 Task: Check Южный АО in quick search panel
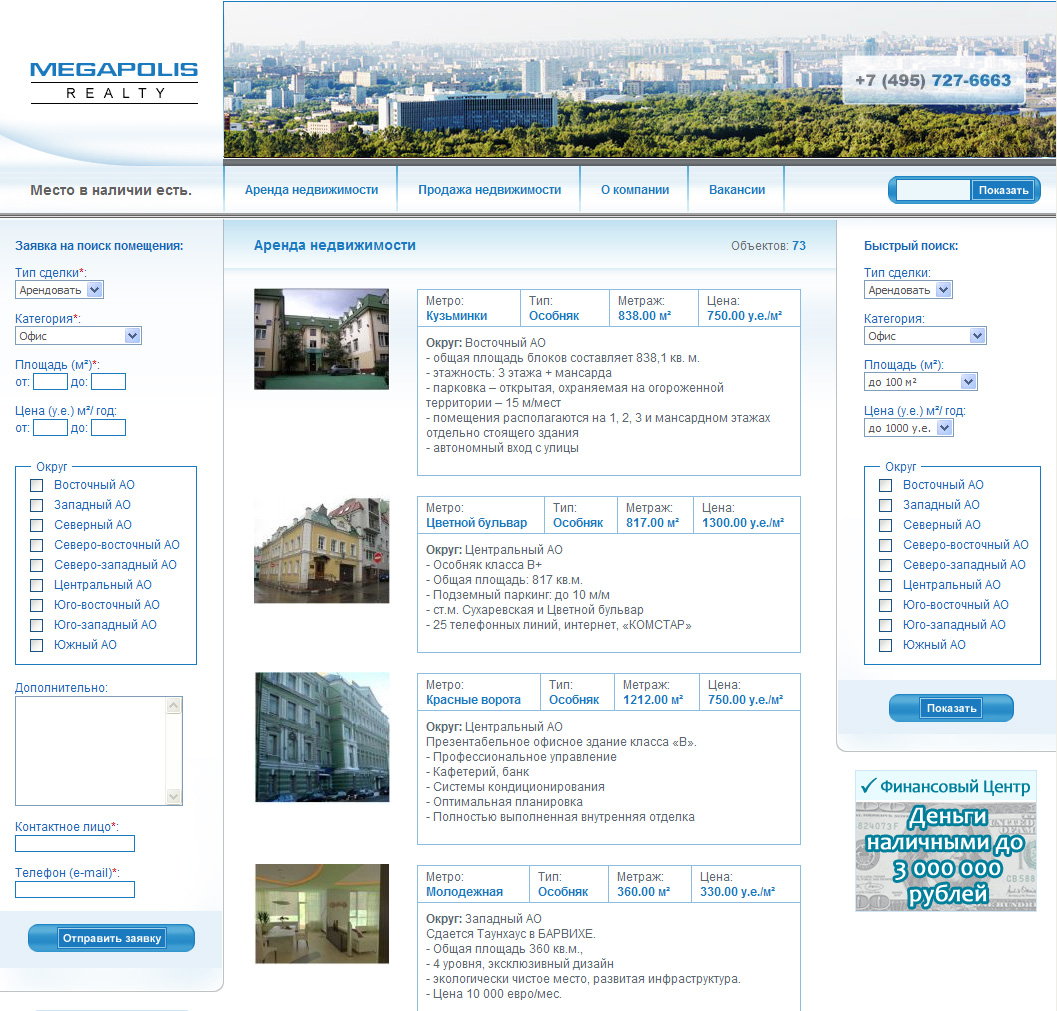884,645
